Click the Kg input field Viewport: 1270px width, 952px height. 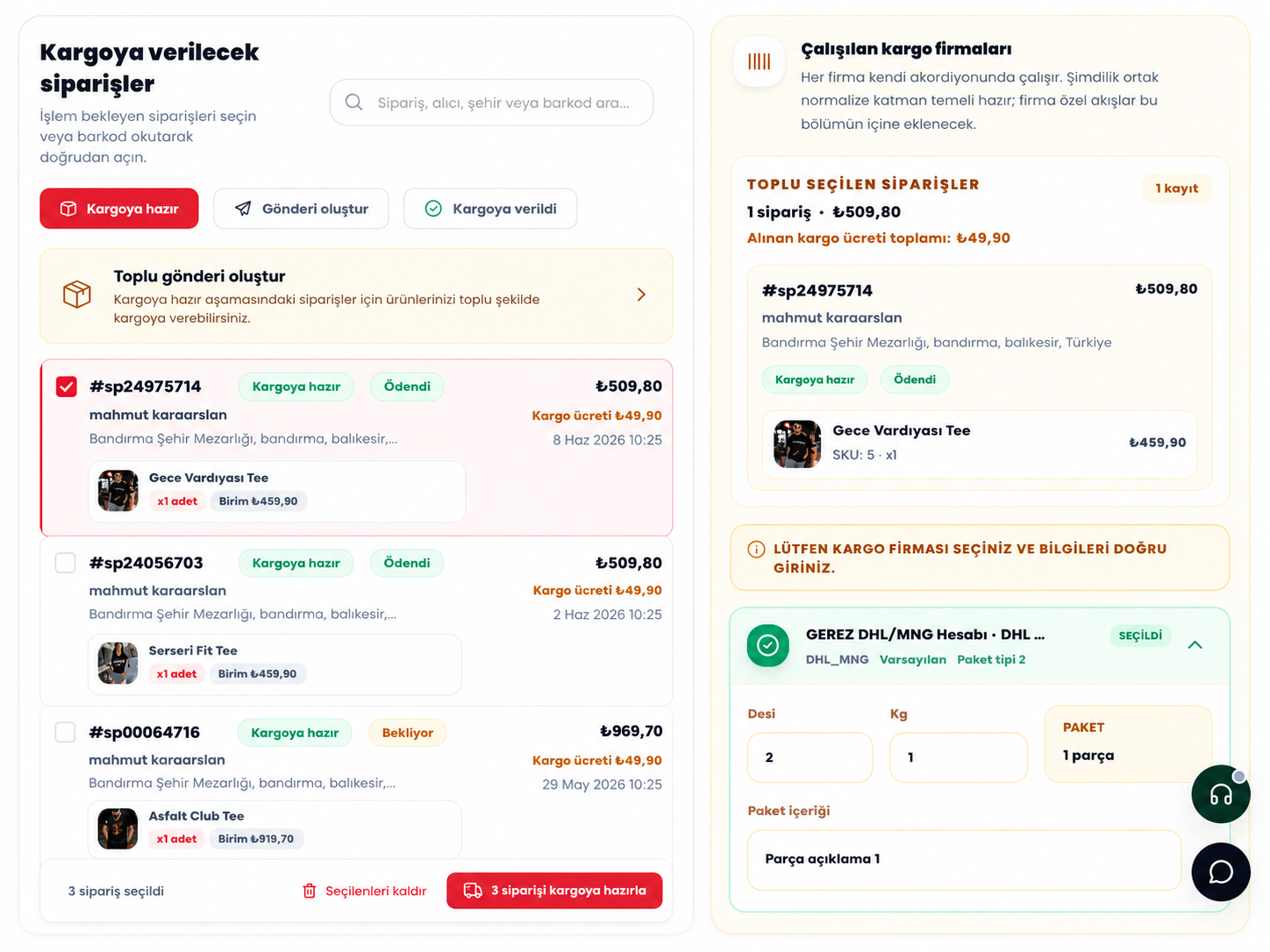pos(958,757)
